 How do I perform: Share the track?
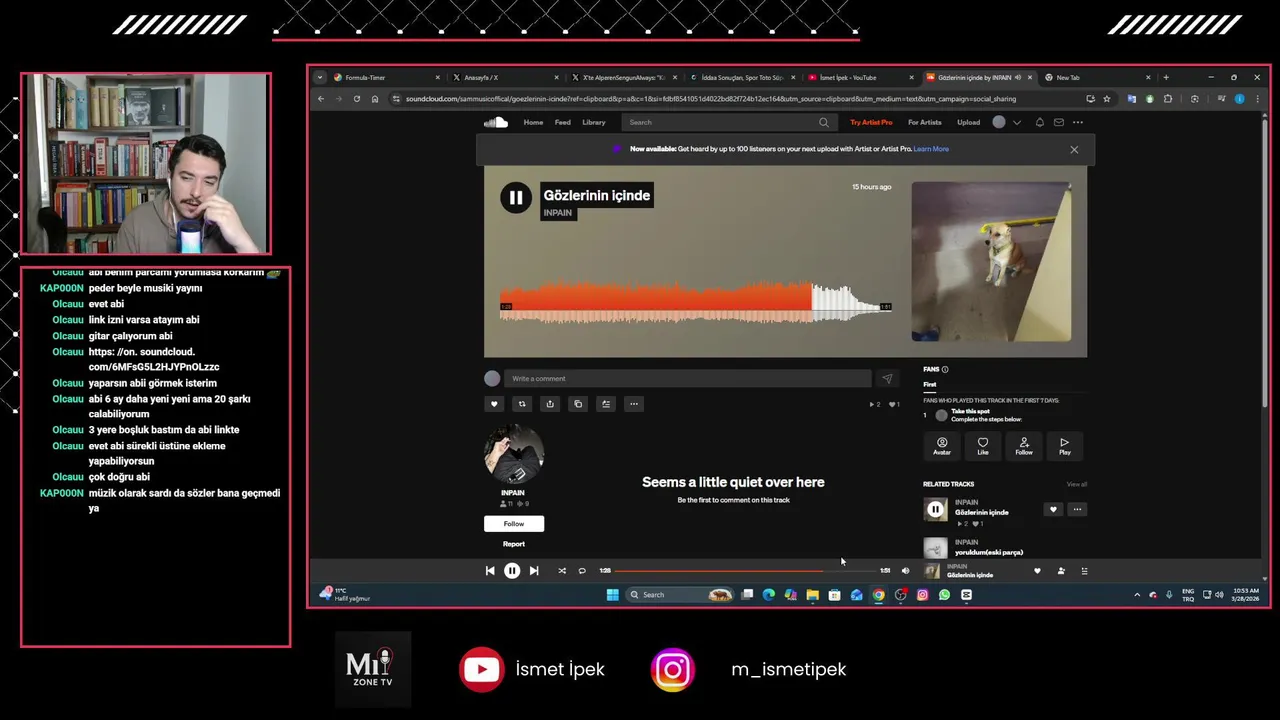coord(549,404)
